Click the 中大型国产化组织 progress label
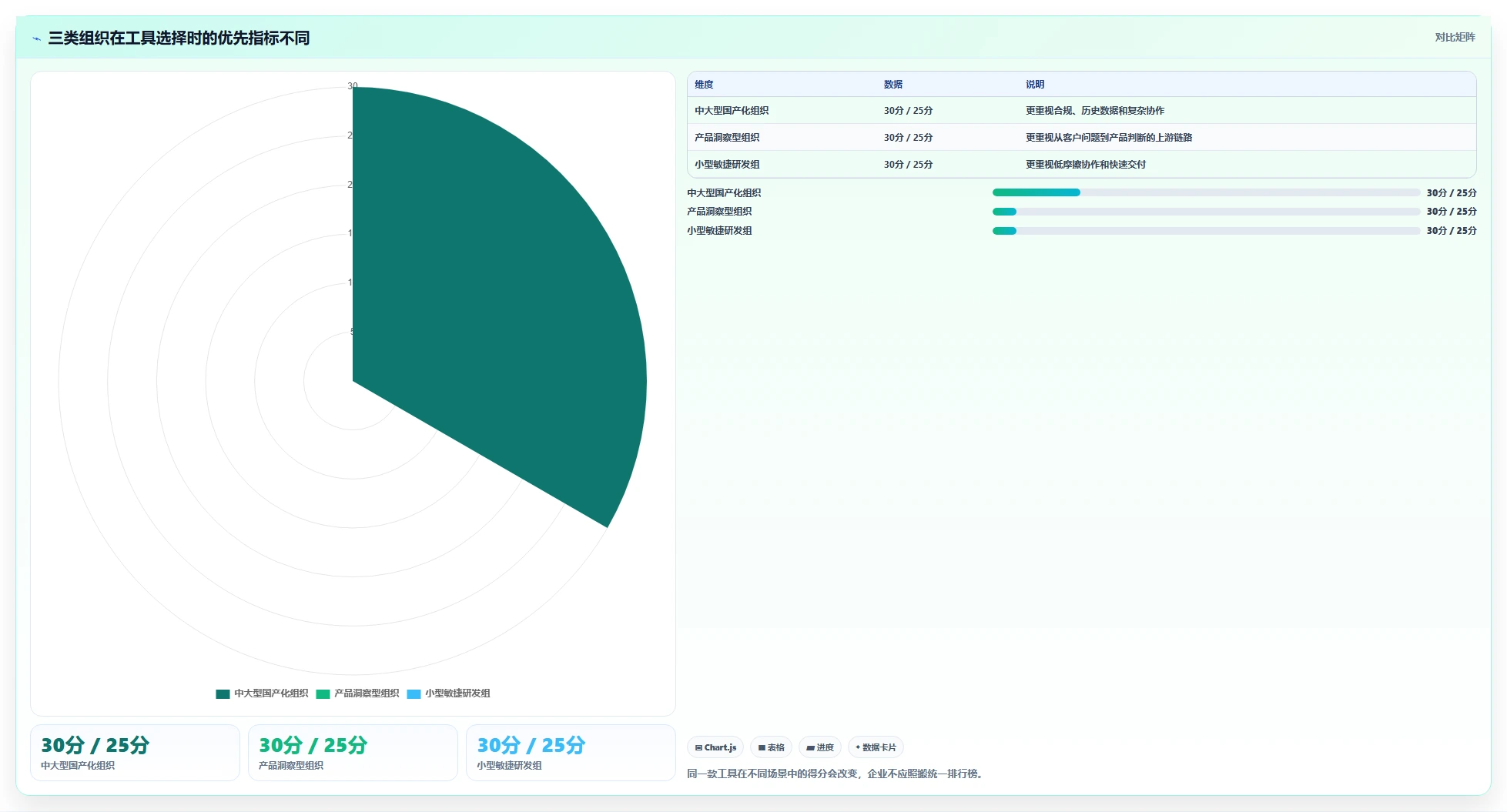1507x812 pixels. tap(724, 193)
